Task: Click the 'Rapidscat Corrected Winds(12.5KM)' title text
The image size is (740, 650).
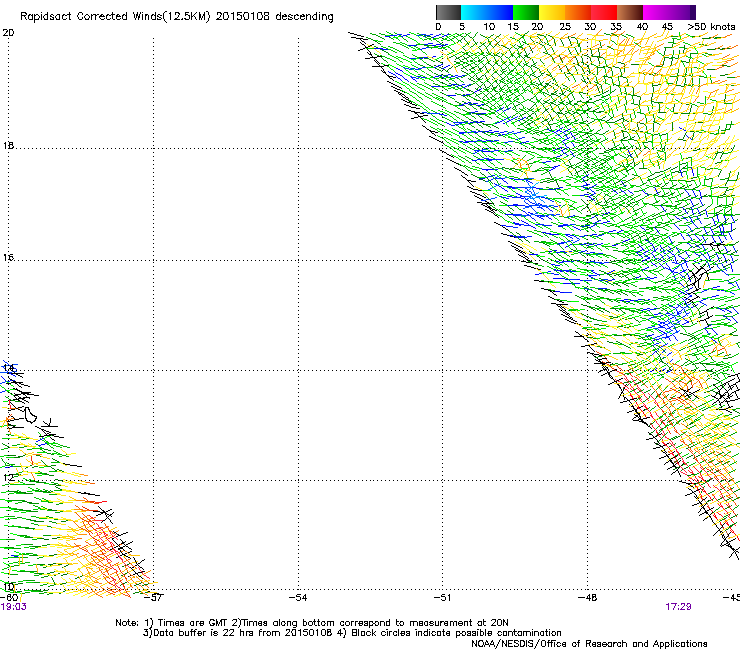Action: (x=115, y=17)
